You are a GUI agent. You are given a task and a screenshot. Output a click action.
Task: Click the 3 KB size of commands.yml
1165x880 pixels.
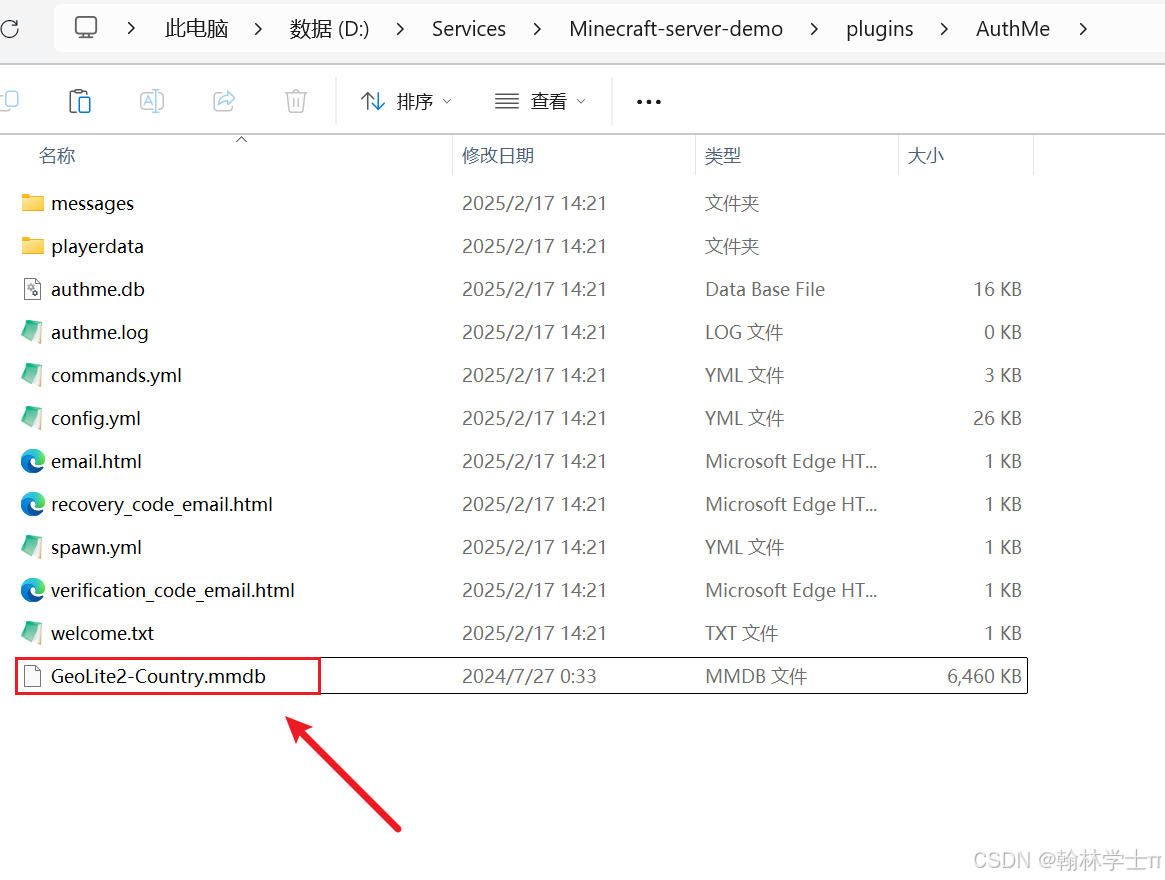click(x=1003, y=375)
